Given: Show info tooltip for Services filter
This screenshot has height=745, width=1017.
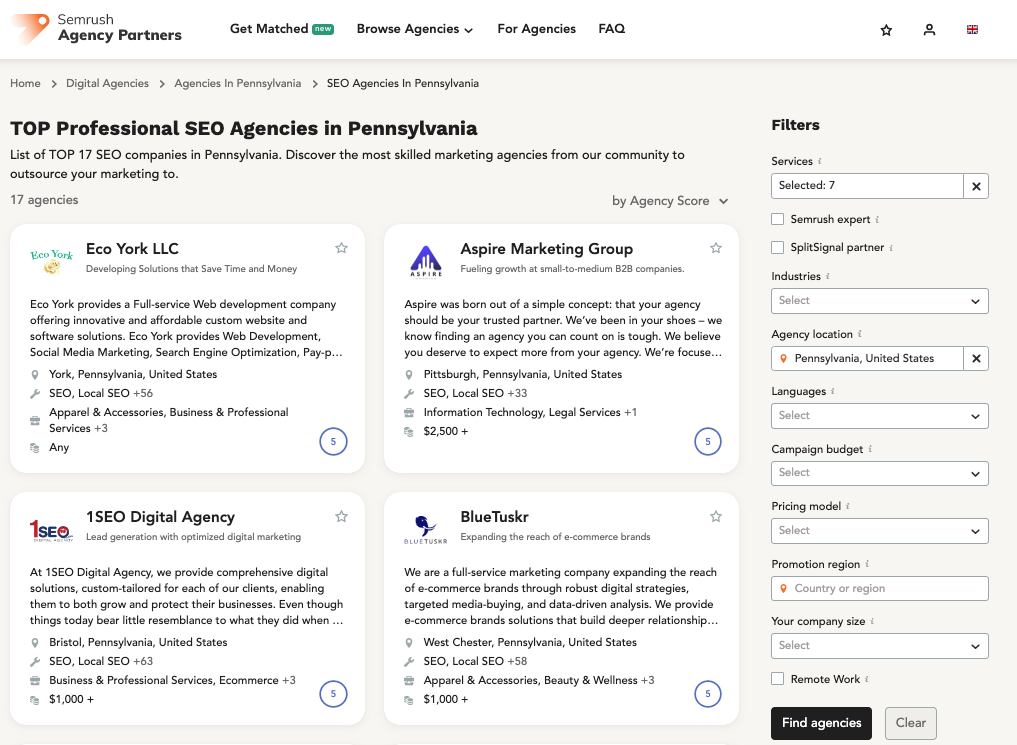Looking at the screenshot, I should click(820, 161).
